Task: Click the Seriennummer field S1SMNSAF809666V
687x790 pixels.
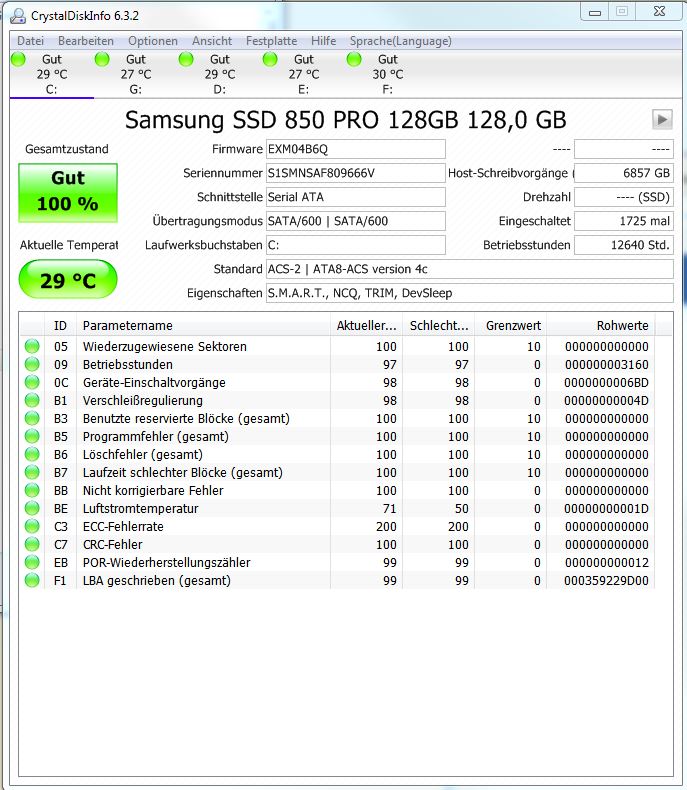Action: coord(356,173)
